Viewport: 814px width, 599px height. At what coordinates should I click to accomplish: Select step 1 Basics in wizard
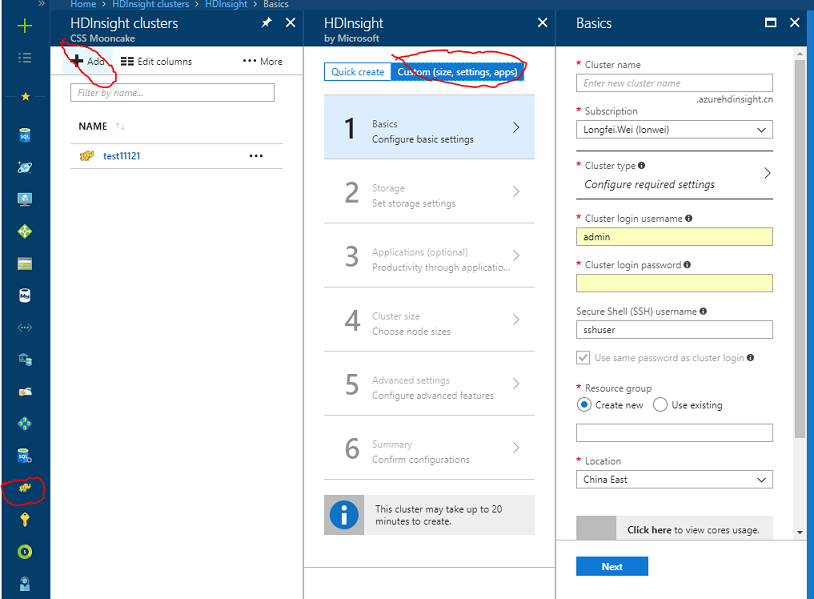pyautogui.click(x=429, y=128)
